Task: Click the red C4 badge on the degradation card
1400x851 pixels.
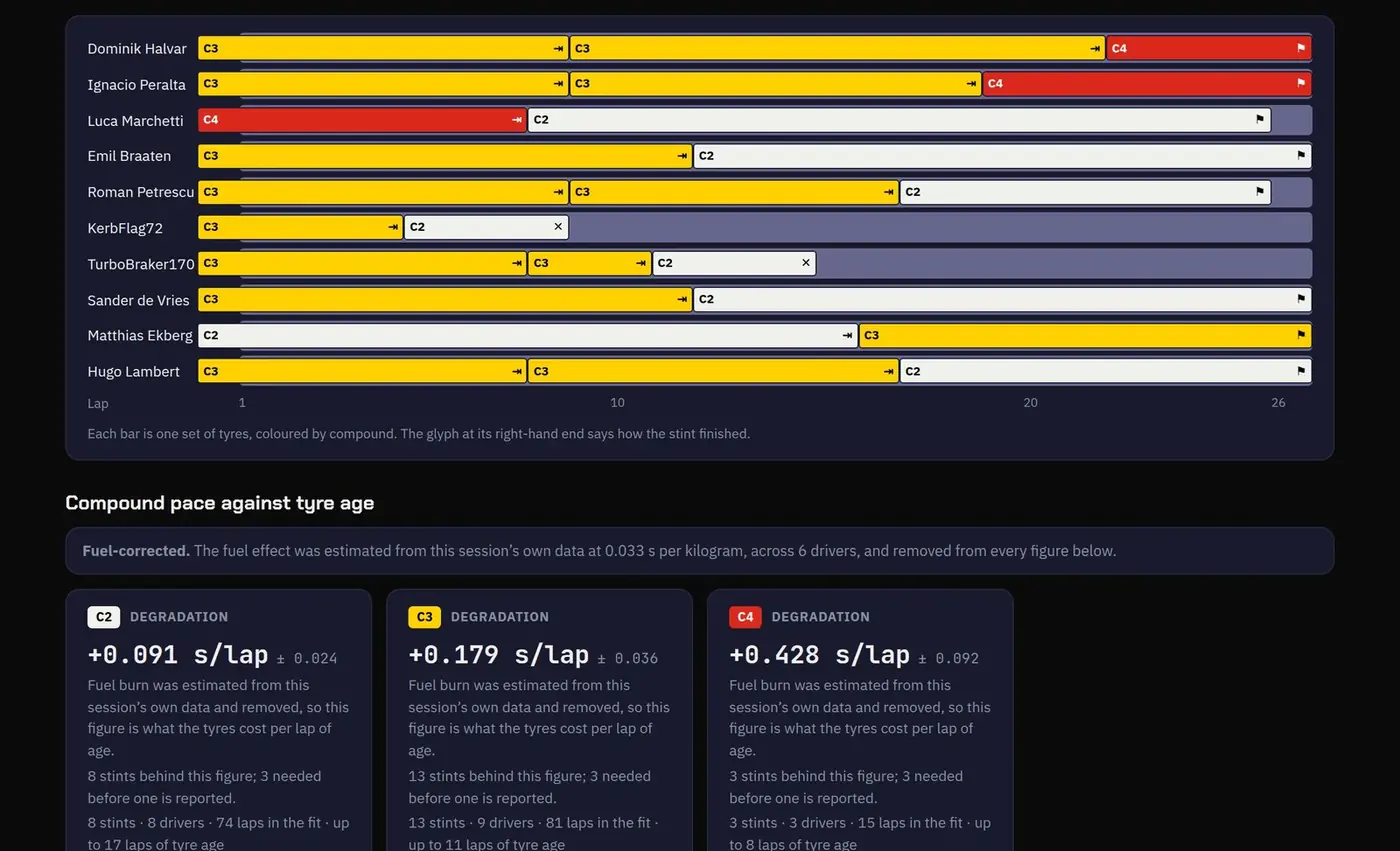Action: [x=745, y=617]
